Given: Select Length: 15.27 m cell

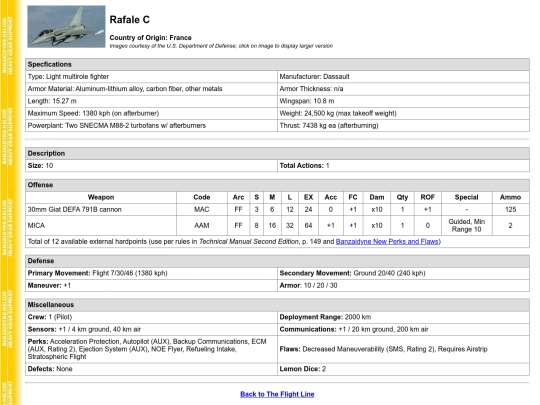Looking at the screenshot, I should pos(152,101).
